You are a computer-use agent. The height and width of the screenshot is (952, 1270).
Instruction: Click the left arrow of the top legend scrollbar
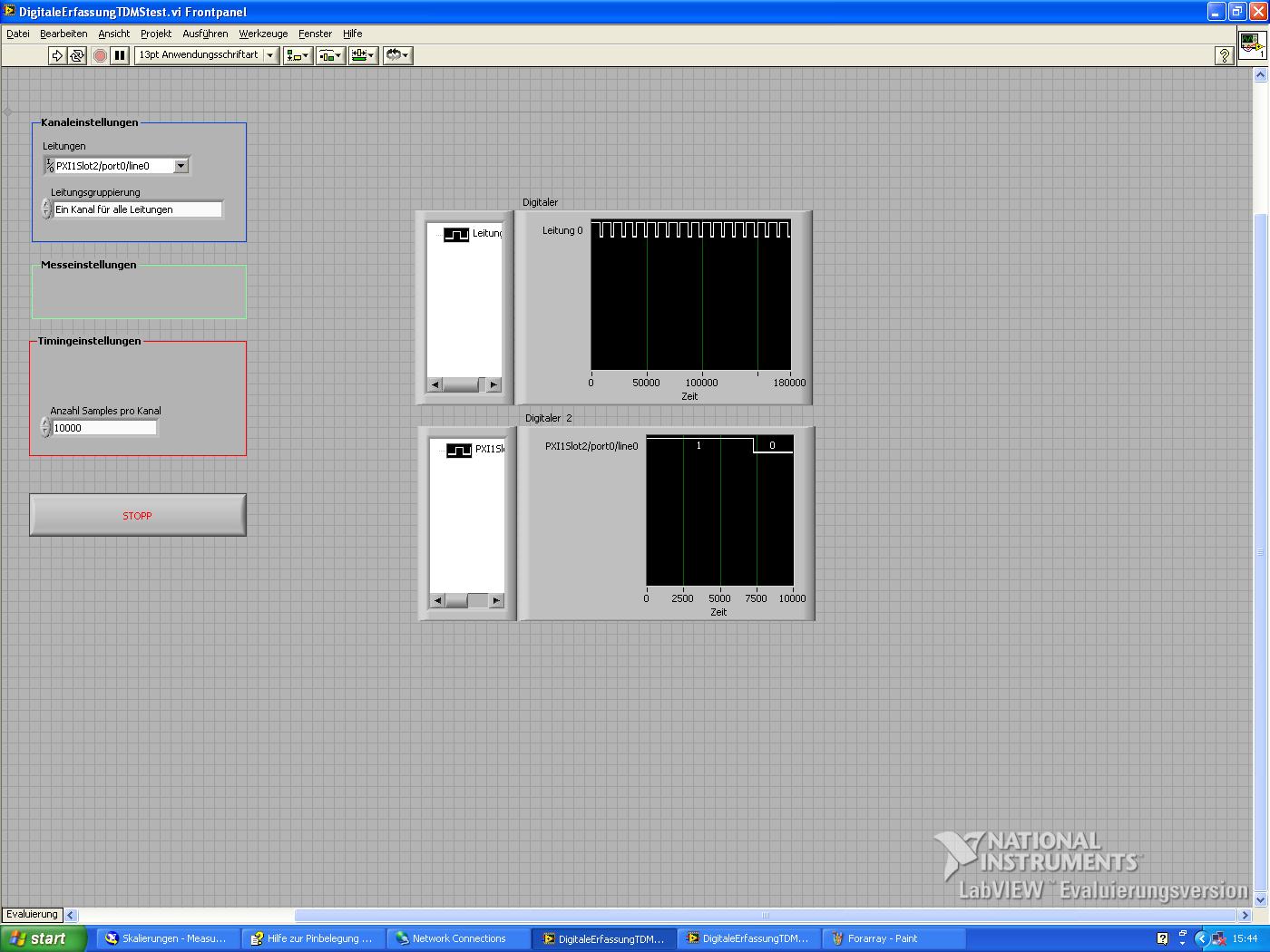click(435, 384)
